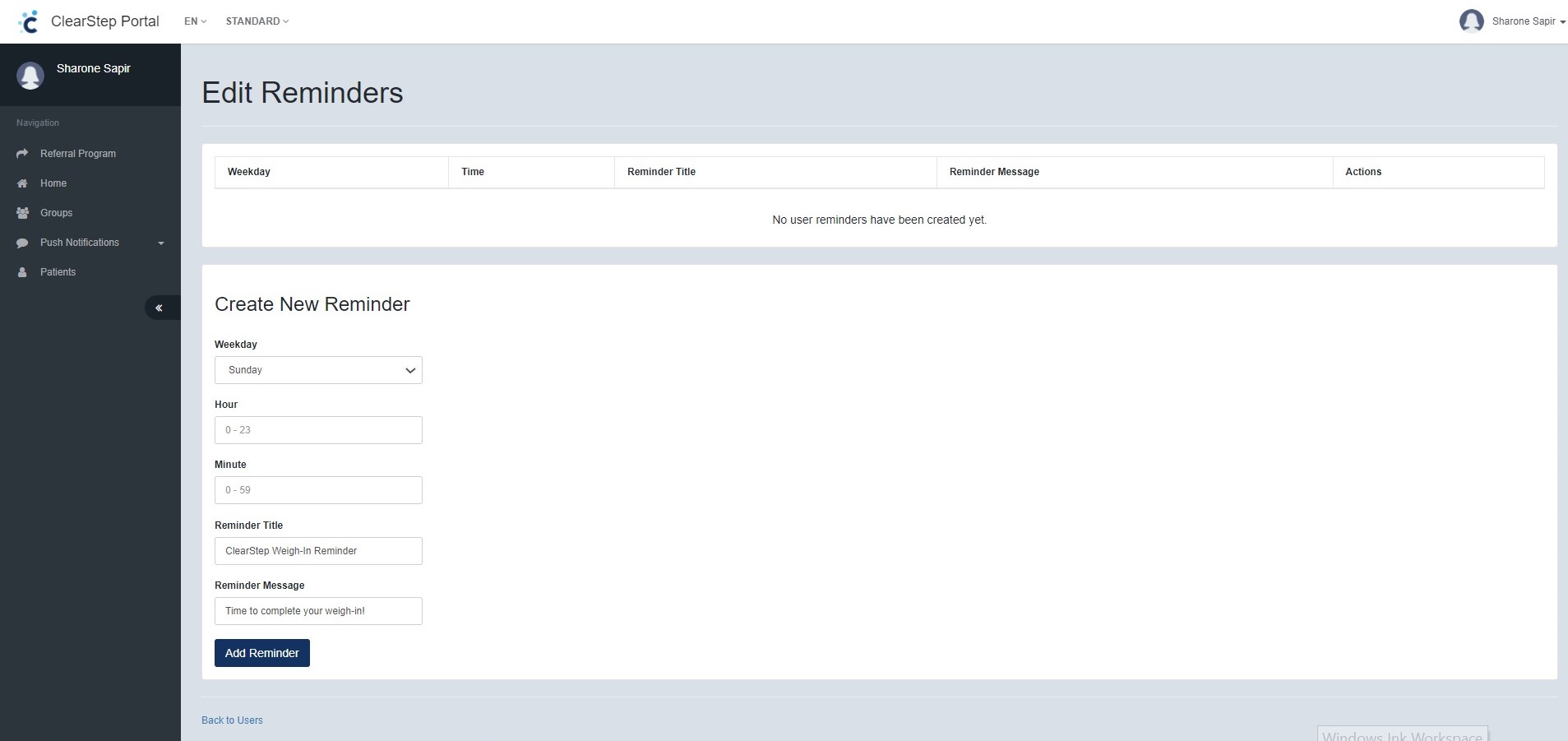Image resolution: width=1568 pixels, height=741 pixels.
Task: Open the Sharone Sapir account menu
Action: click(x=1529, y=21)
